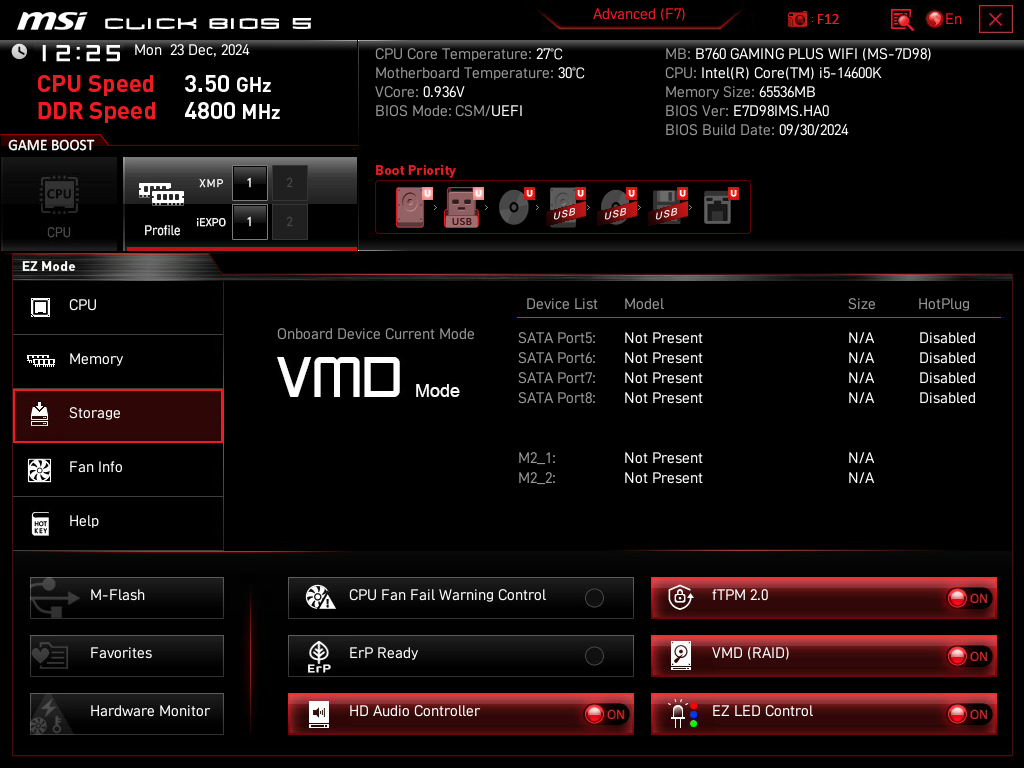Click the BIOS Ver E7D98IMS.HA0 text
This screenshot has height=768, width=1024.
coord(746,112)
